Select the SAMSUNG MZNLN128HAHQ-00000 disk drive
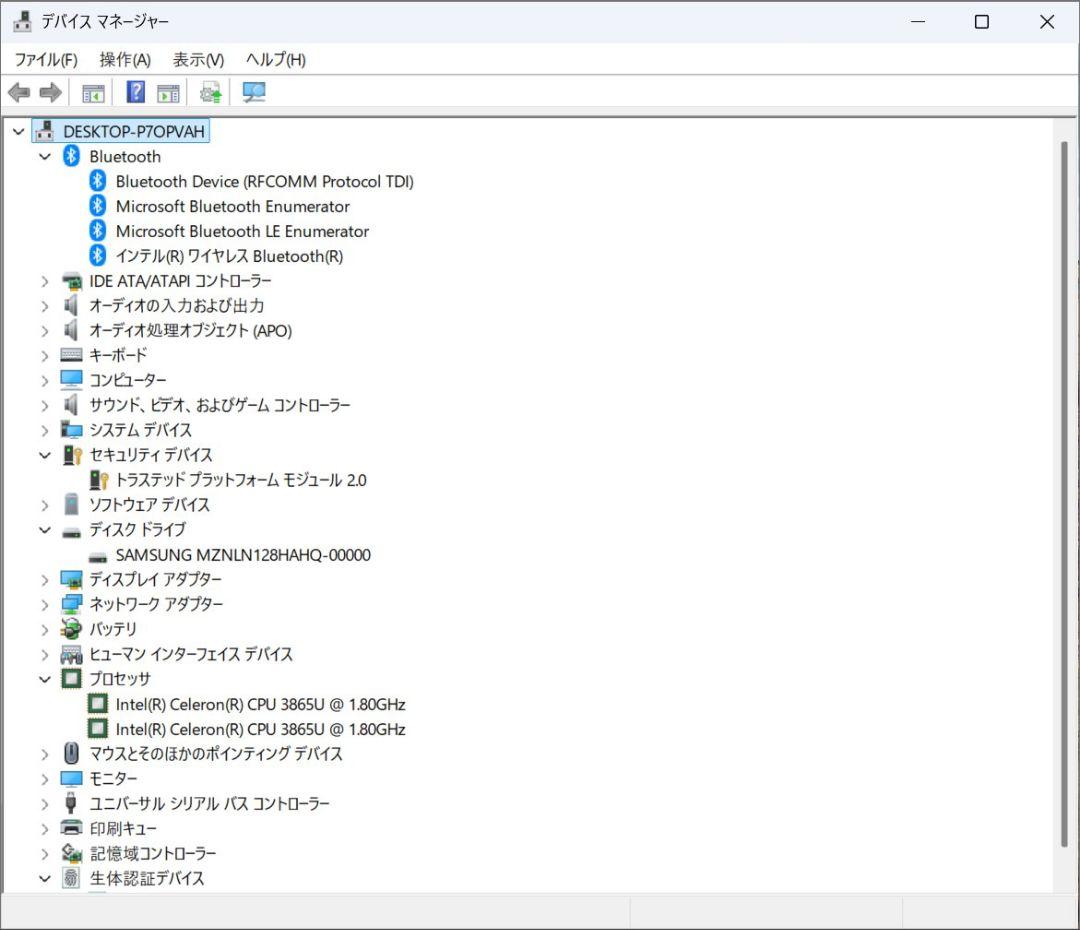Viewport: 1080px width, 930px height. click(x=243, y=555)
